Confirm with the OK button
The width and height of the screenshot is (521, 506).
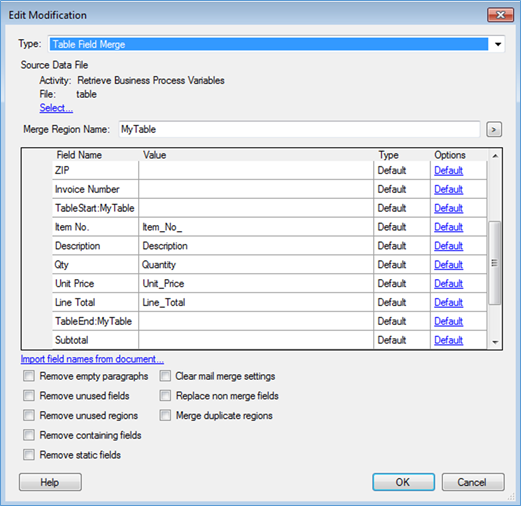(403, 482)
